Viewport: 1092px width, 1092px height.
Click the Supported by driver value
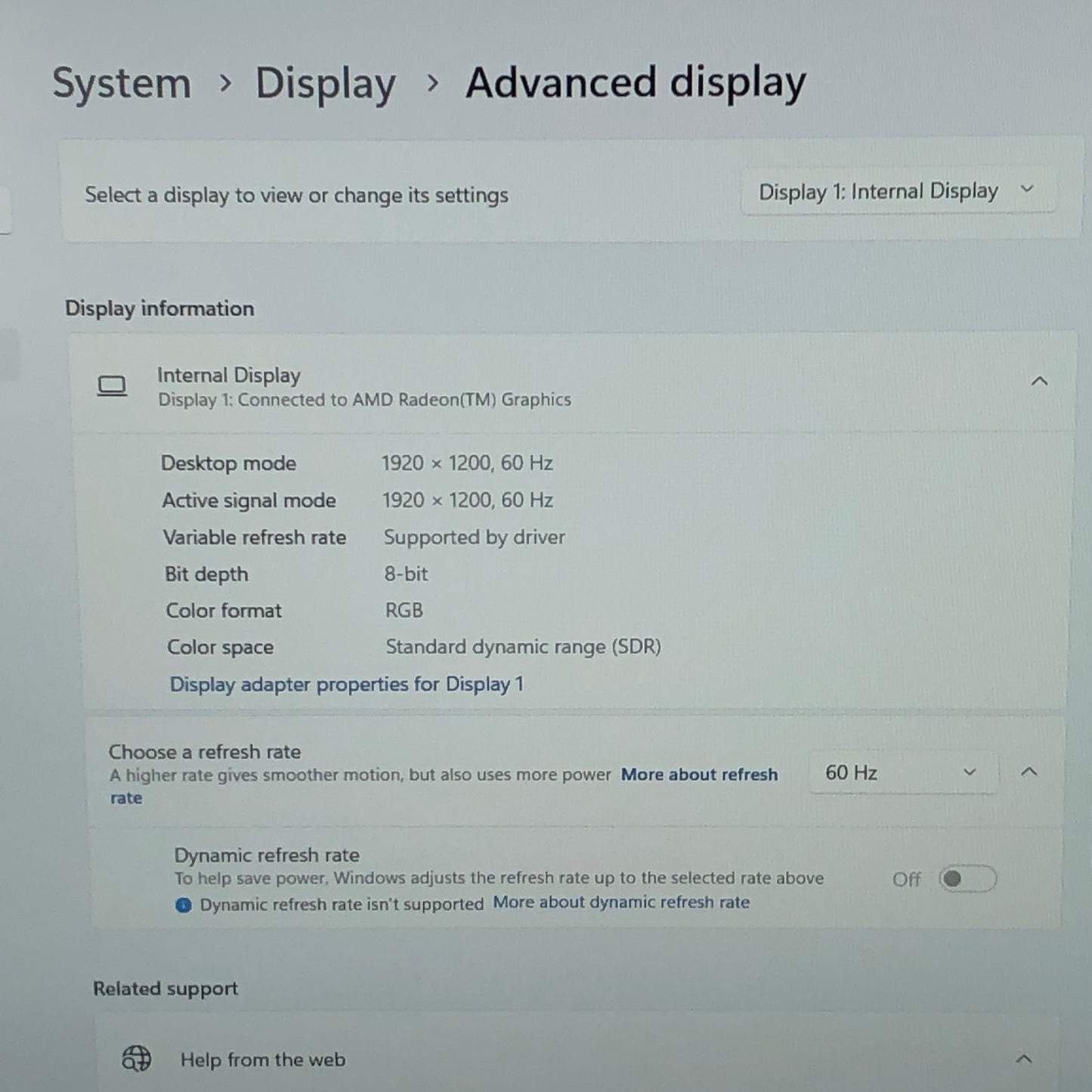474,537
